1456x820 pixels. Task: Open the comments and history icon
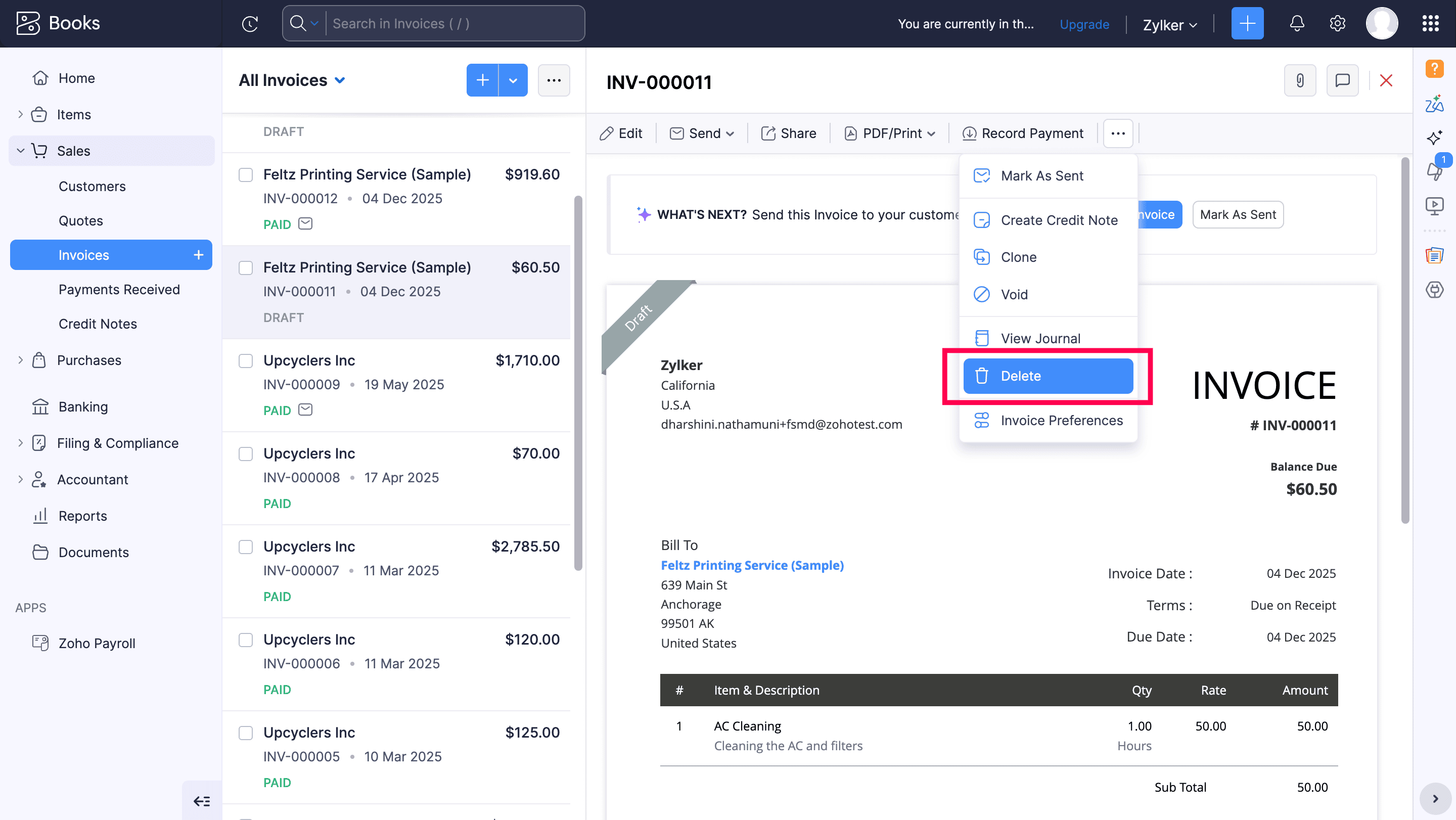[1342, 81]
